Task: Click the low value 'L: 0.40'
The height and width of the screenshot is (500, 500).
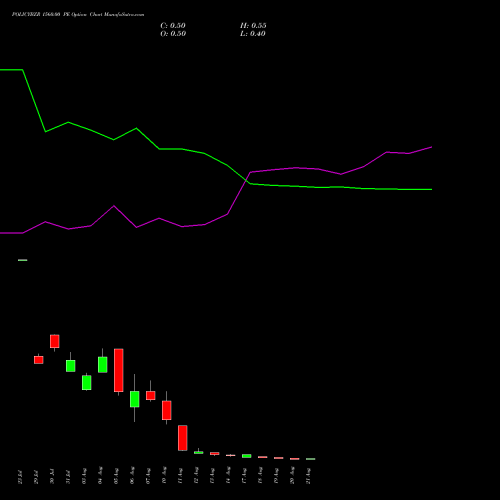Action: click(253, 34)
